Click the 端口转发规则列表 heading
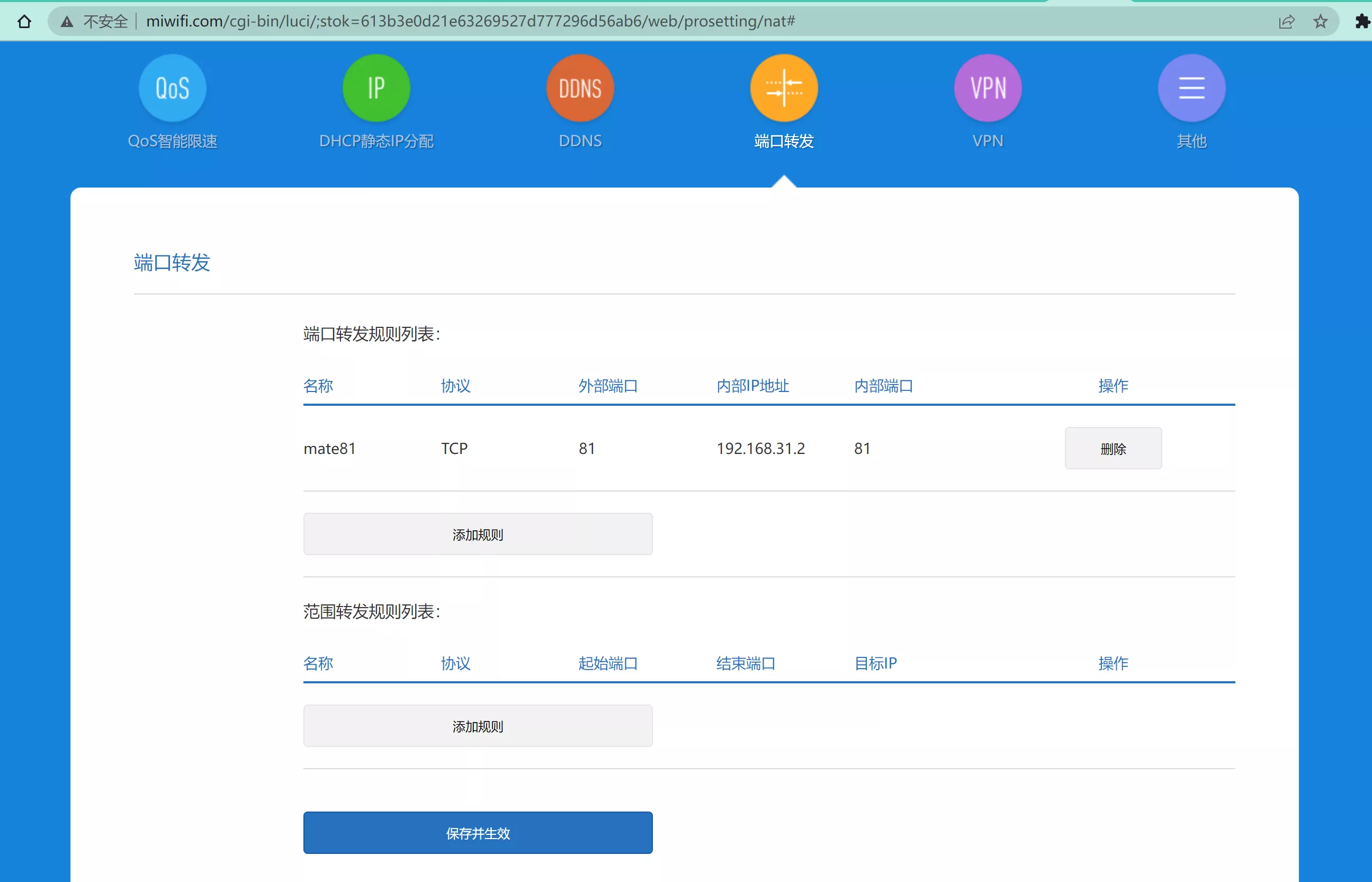Image resolution: width=1372 pixels, height=882 pixels. pyautogui.click(x=372, y=334)
